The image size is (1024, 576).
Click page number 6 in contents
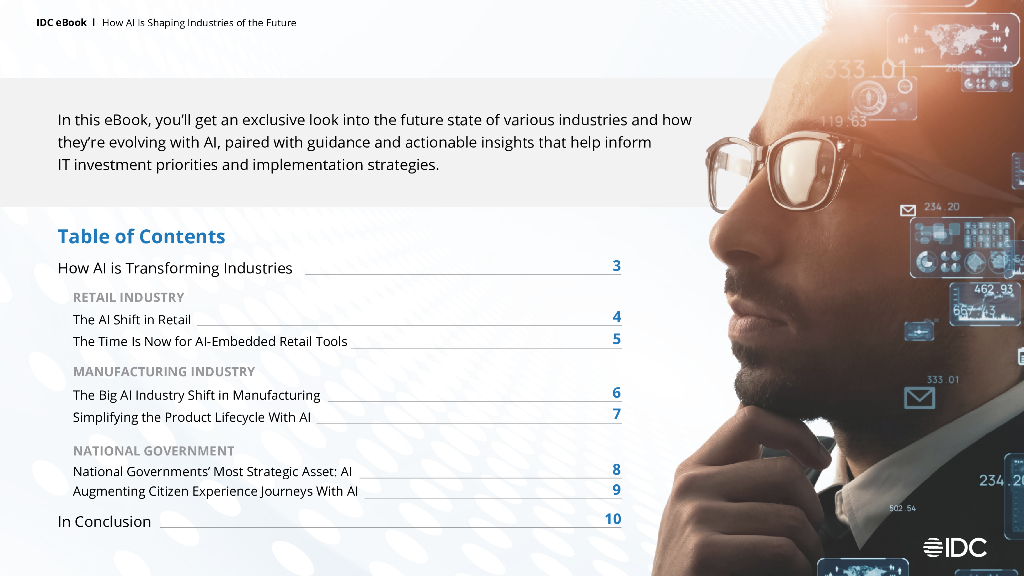617,393
